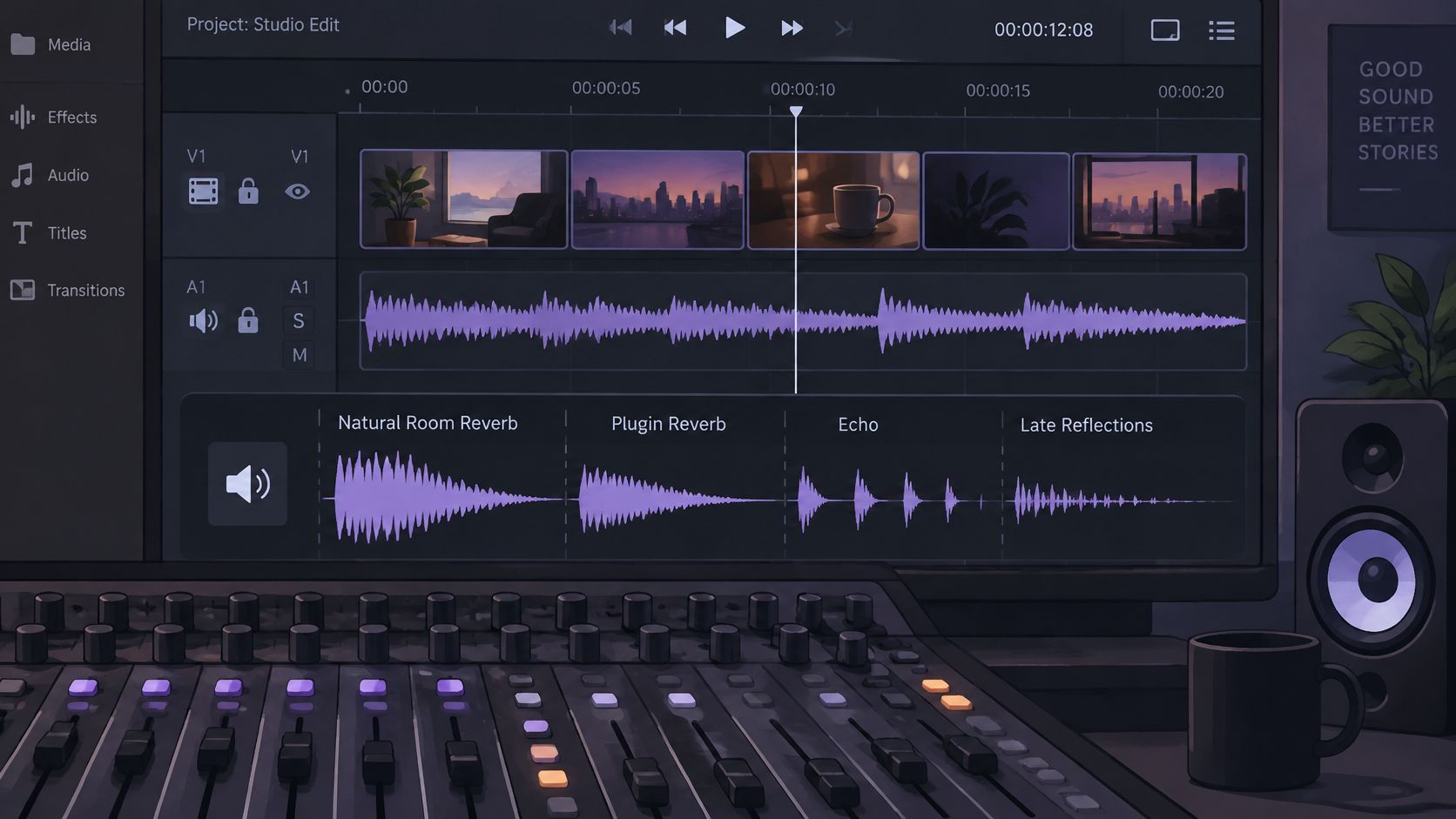The image size is (1456, 819).
Task: Toggle the lock on video track V1
Action: [248, 191]
